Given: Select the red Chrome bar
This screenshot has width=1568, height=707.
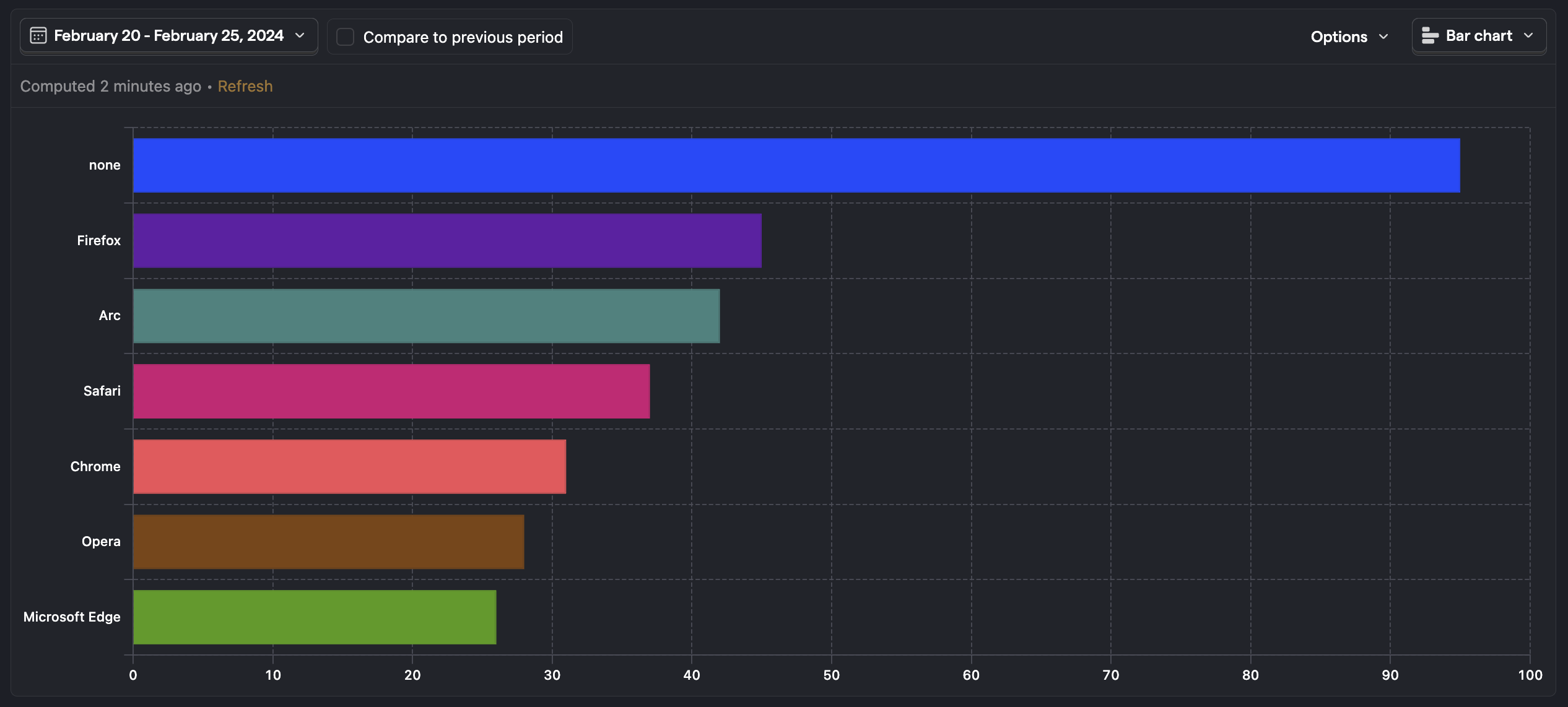Looking at the screenshot, I should (349, 467).
